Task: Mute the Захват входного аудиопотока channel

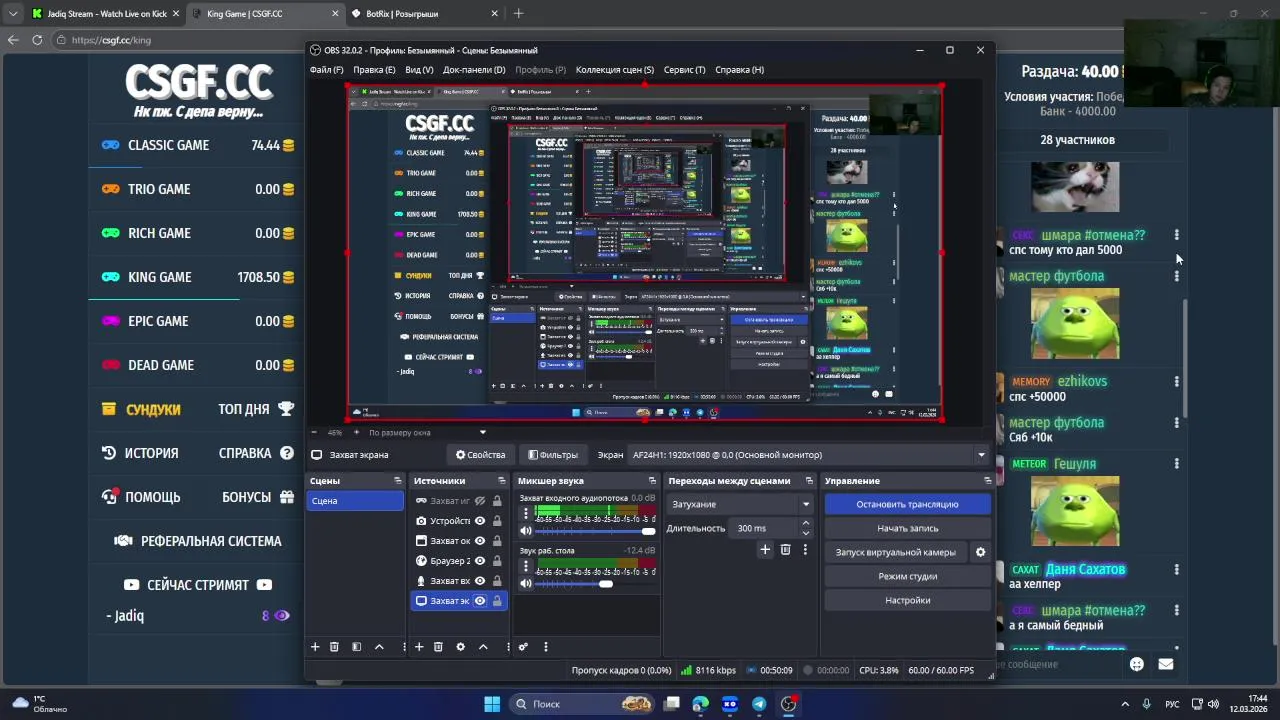Action: [x=526, y=531]
